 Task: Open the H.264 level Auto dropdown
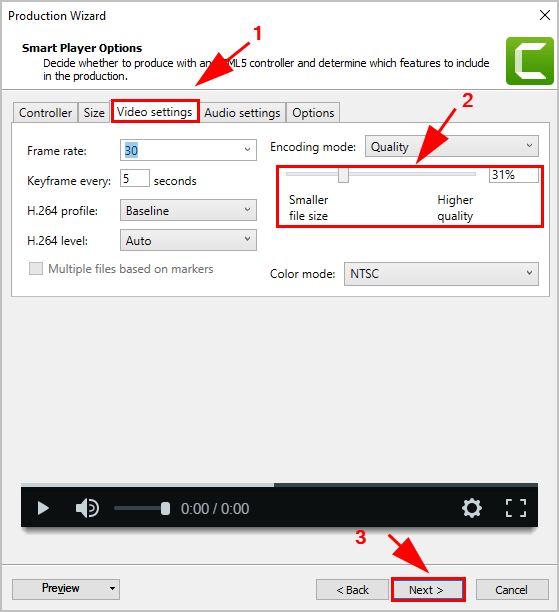tap(188, 240)
